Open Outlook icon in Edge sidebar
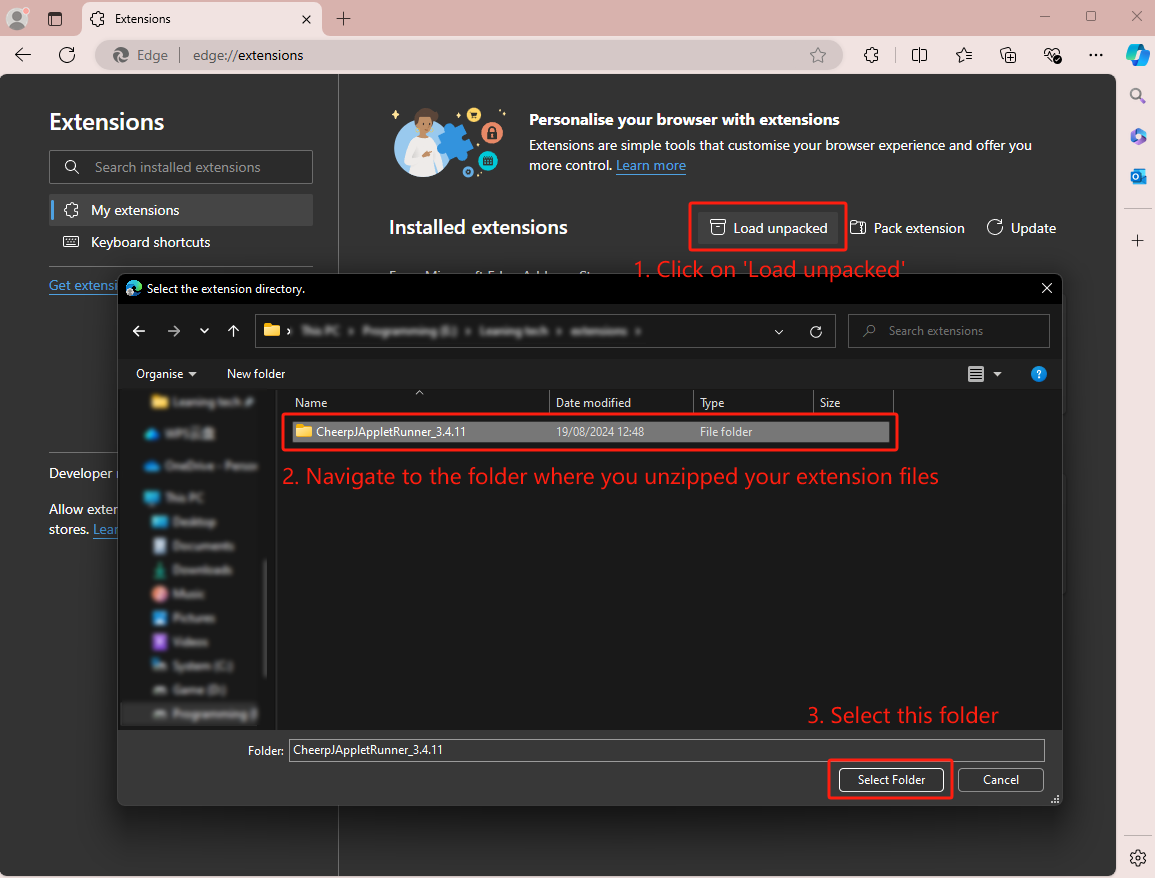 (x=1137, y=176)
